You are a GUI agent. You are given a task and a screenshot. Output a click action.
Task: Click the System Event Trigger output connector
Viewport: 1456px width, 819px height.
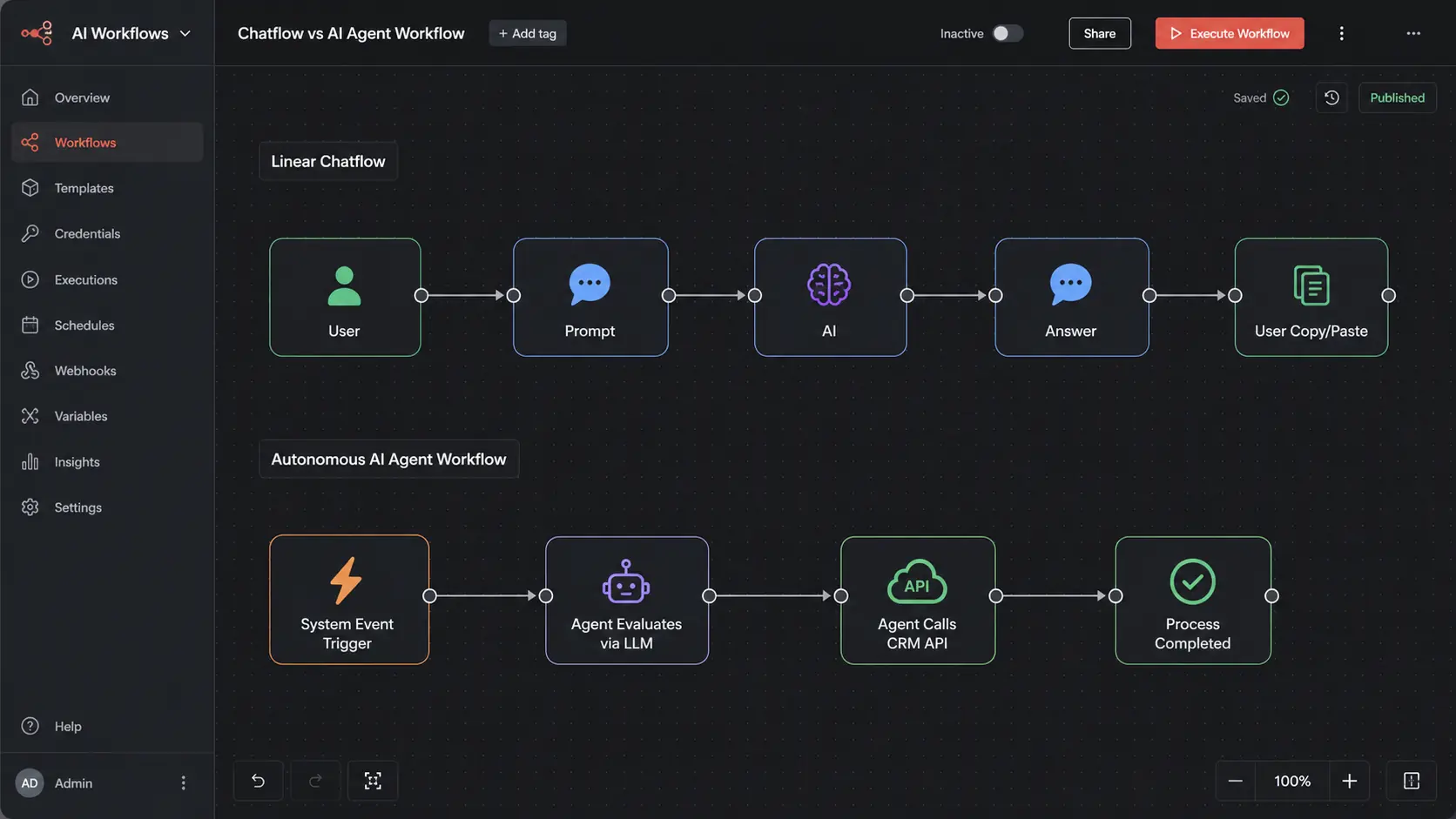point(429,595)
